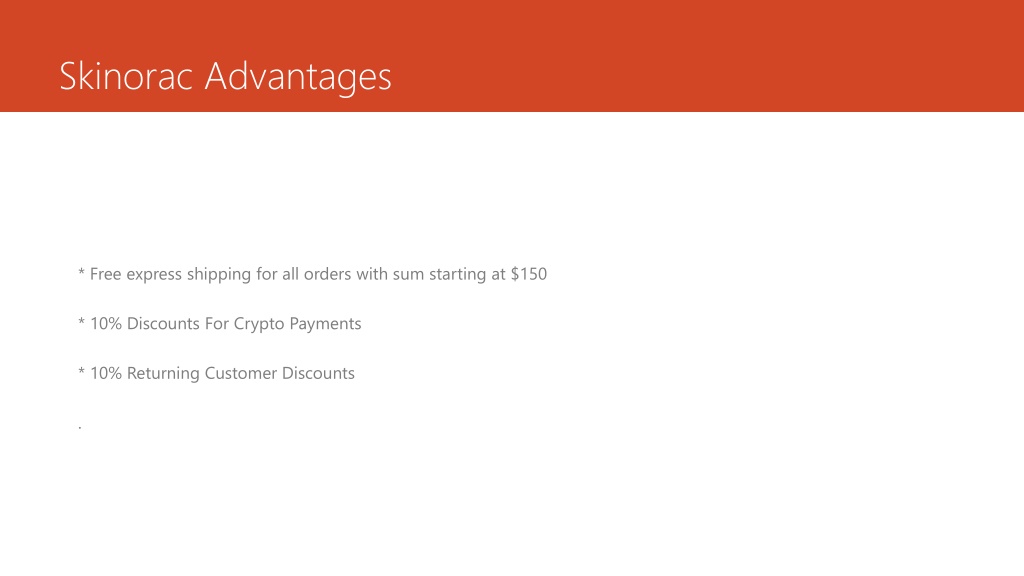1024x576 pixels.
Task: Select the Discounts For Crypto Payments line
Action: pos(219,324)
